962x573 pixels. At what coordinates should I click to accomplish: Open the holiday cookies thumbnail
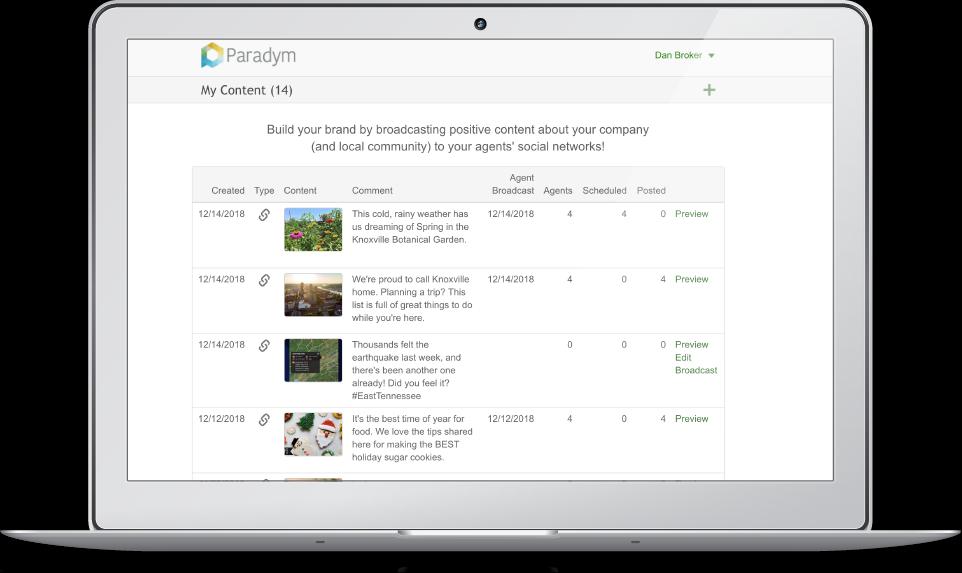[313, 434]
